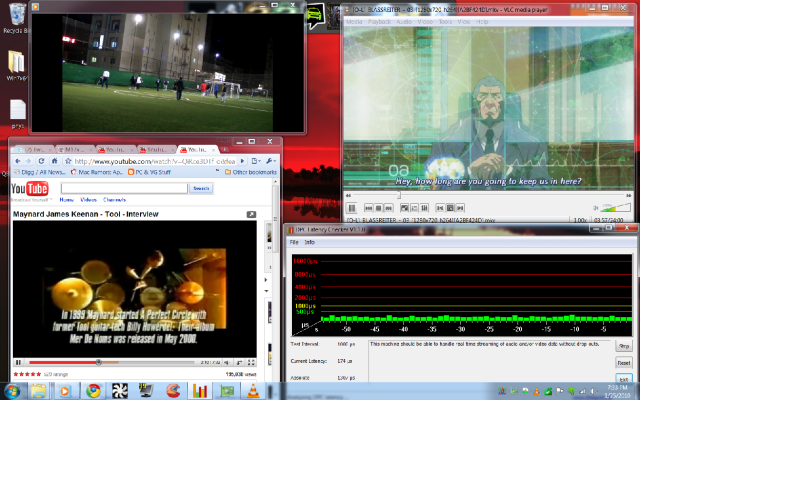Open the Audio menu in VLC
The image size is (800, 500).
404,22
